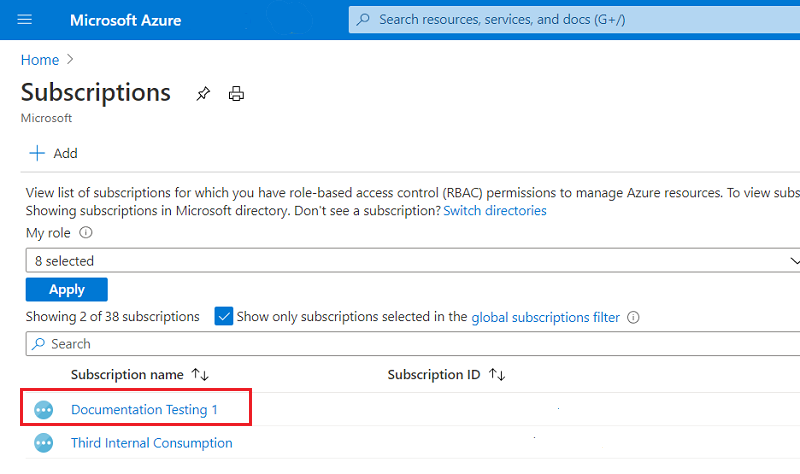
Task: Click the My role info icon
Action: (x=85, y=232)
